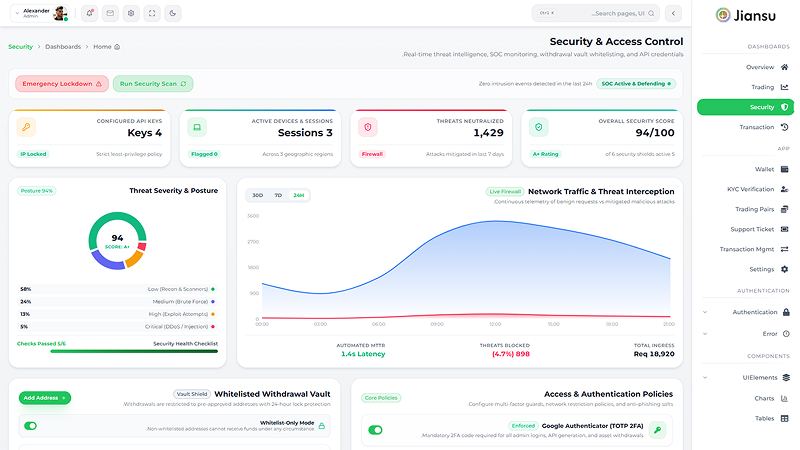Click Settings gear icon in sidebar
The height and width of the screenshot is (450, 800).
785,269
